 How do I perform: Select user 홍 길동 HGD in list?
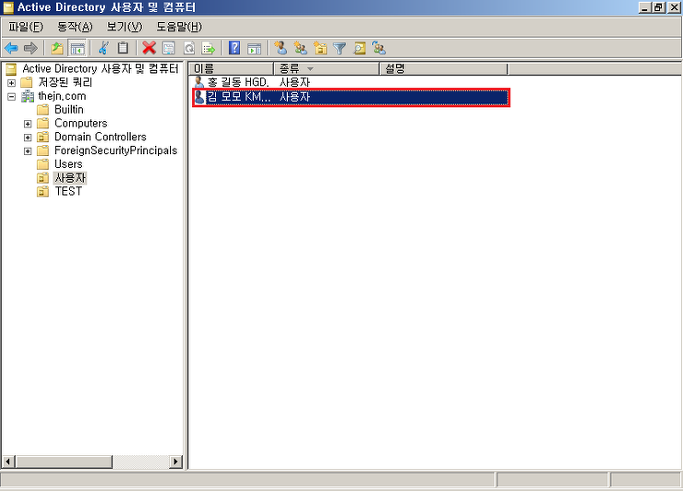click(238, 82)
